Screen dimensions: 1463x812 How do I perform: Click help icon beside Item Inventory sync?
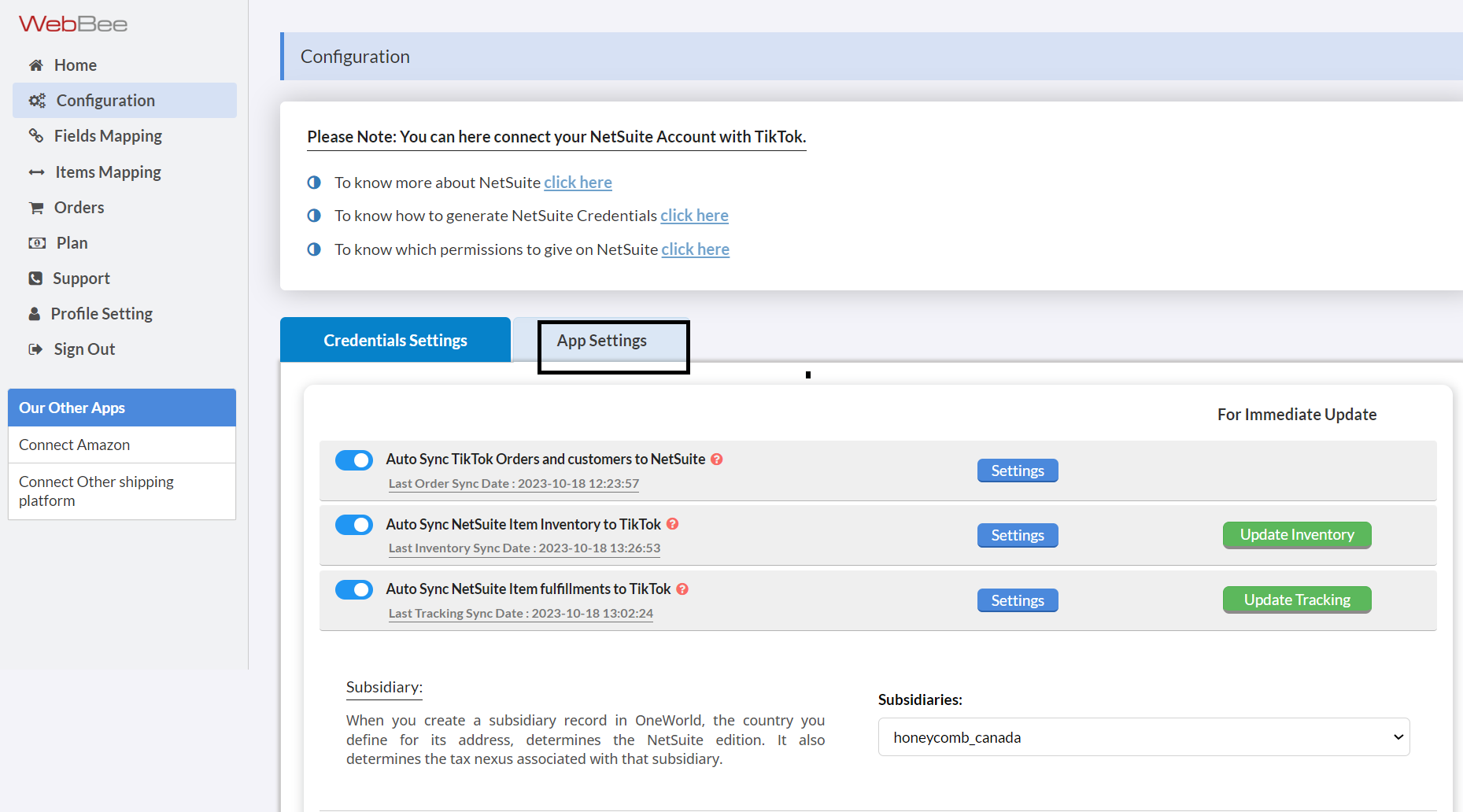pos(672,524)
